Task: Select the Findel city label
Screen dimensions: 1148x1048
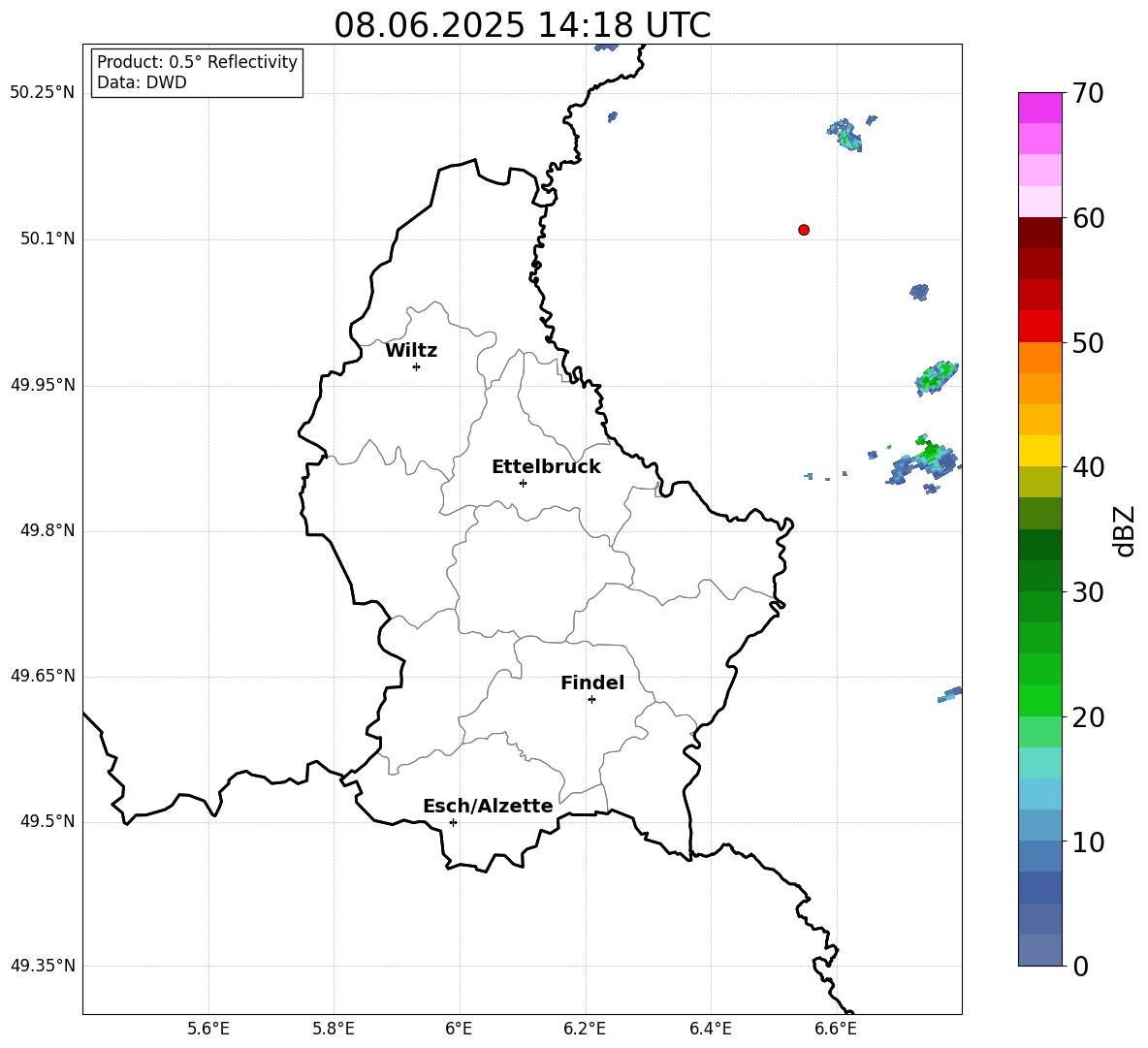Action: (x=592, y=683)
